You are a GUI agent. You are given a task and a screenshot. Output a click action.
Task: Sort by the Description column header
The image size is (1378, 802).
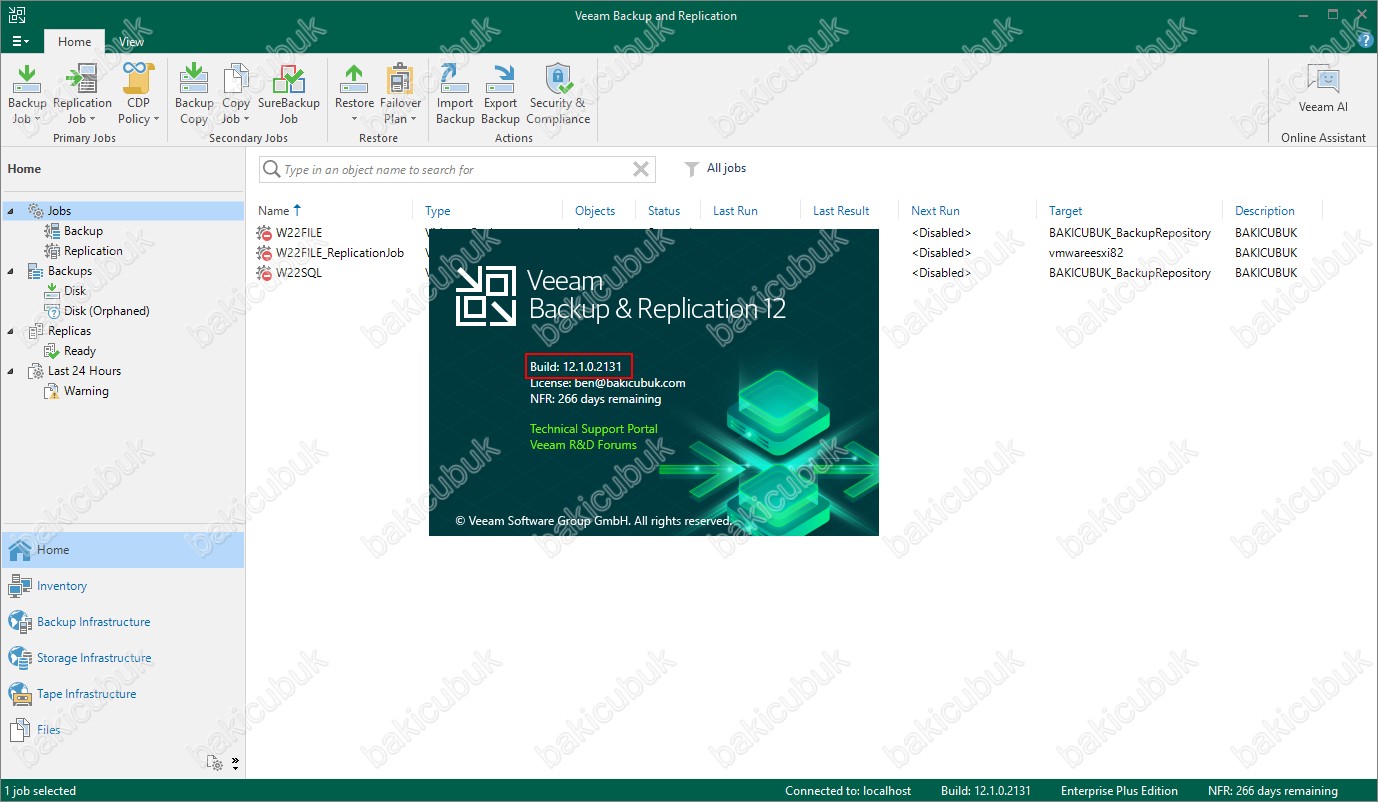pos(1264,211)
